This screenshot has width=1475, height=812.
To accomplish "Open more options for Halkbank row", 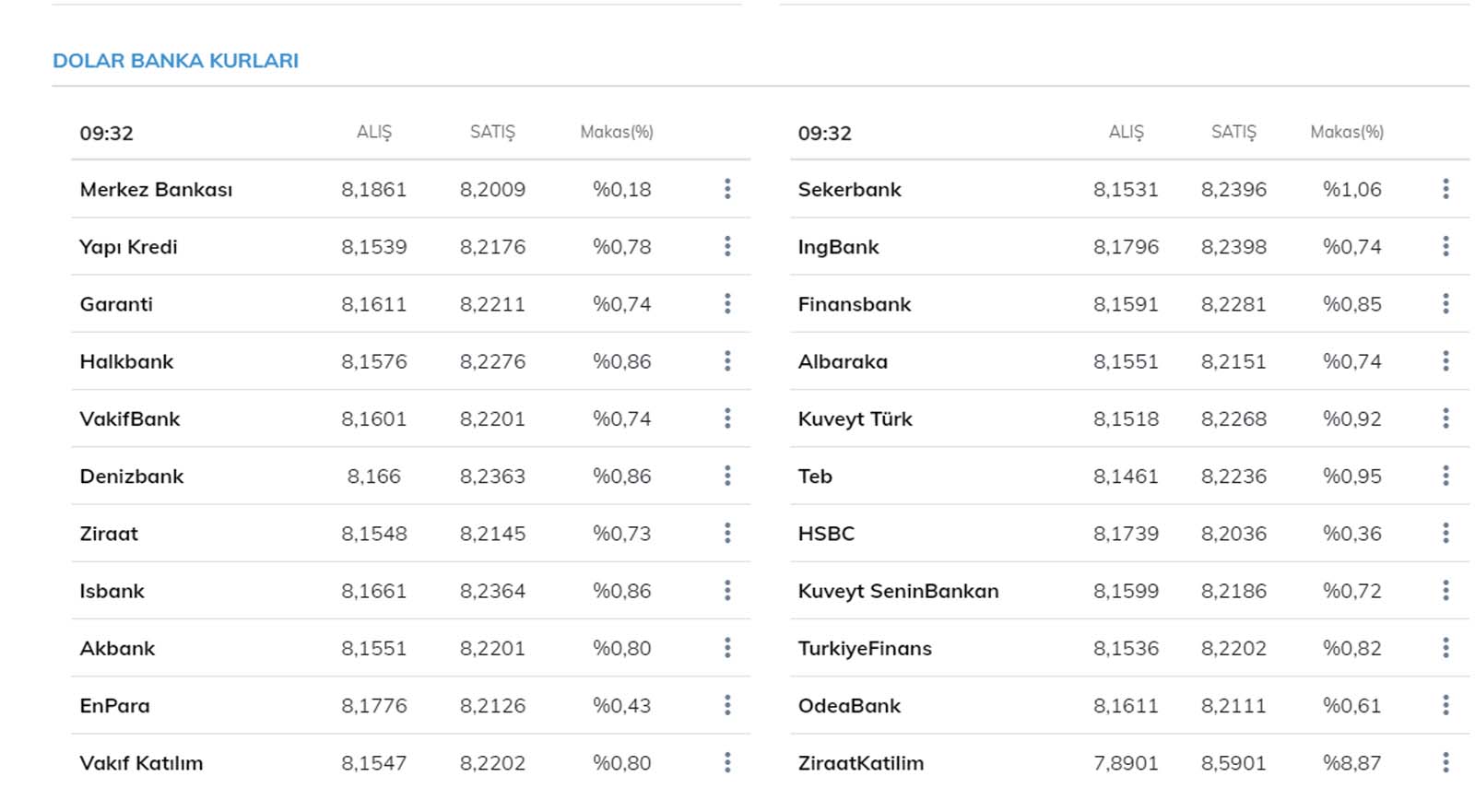I will (727, 361).
